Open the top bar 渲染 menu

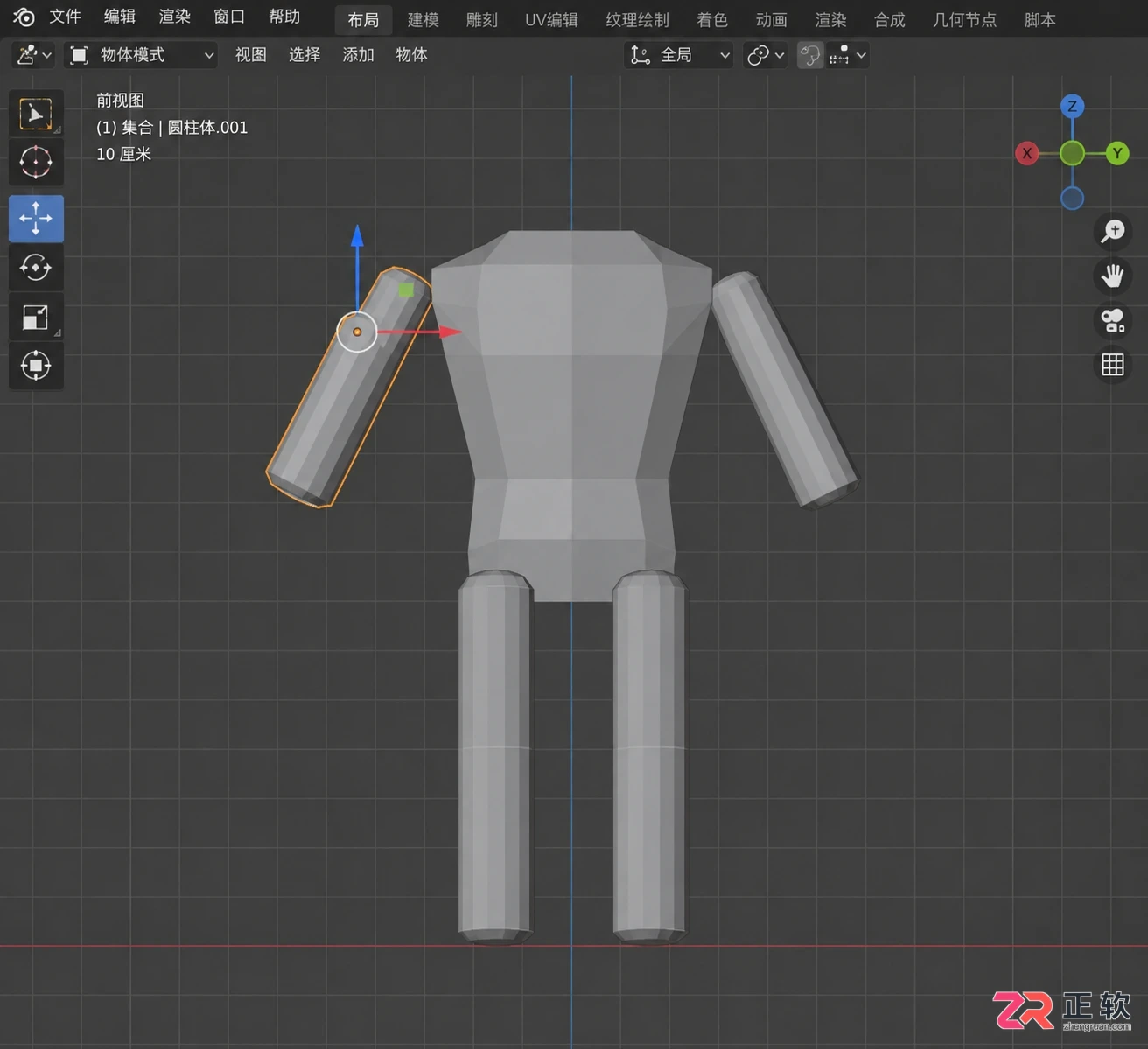(174, 17)
